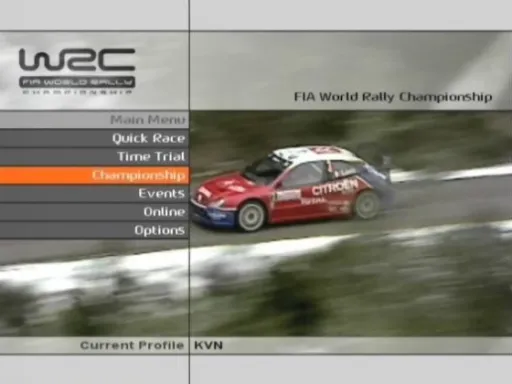The width and height of the screenshot is (512, 384).
Task: Open the Online menu item
Action: (94, 212)
